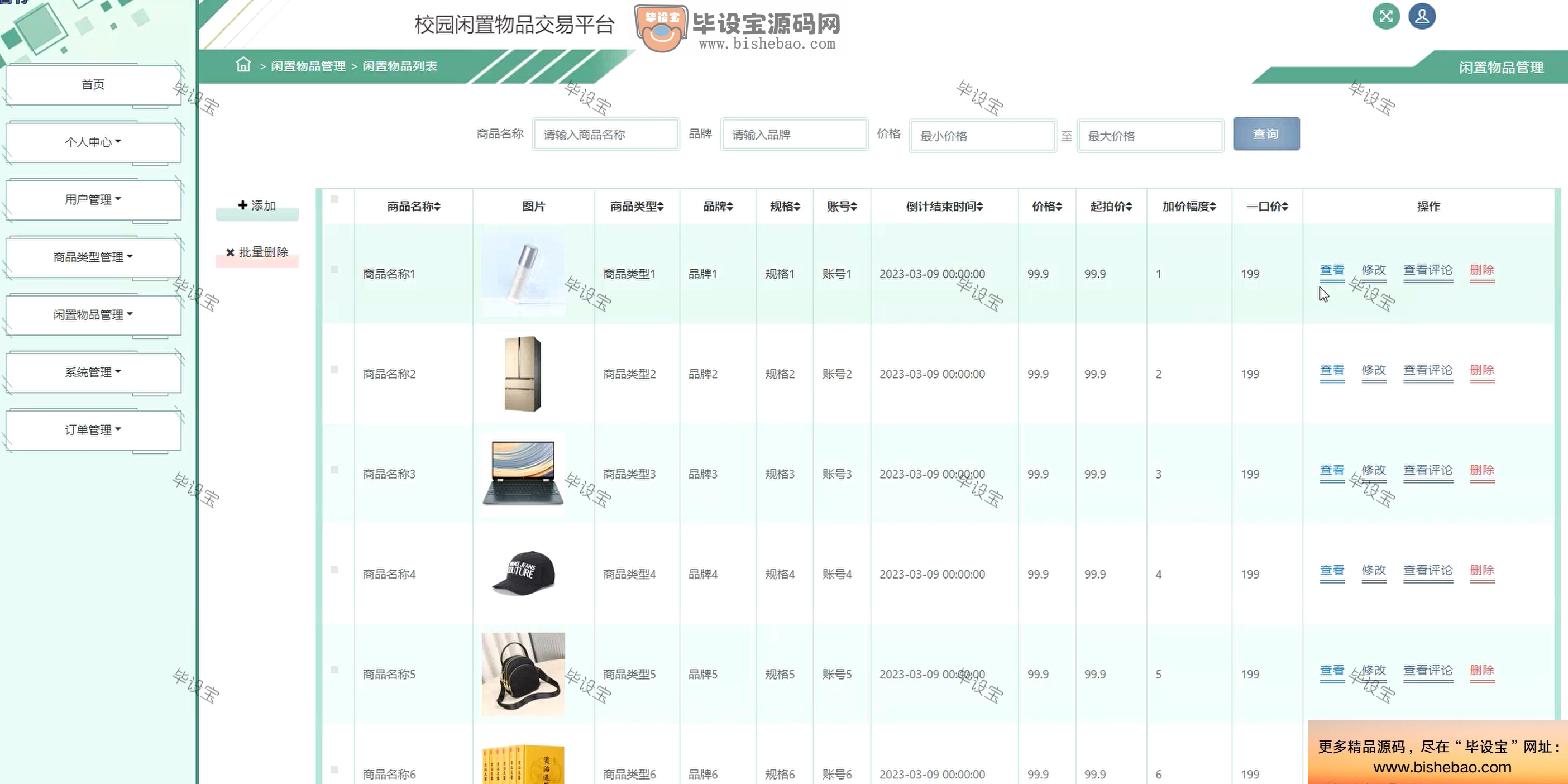The height and width of the screenshot is (784, 1568).
Task: Click 闲置物品列表 in the breadcrumb
Action: point(400,66)
